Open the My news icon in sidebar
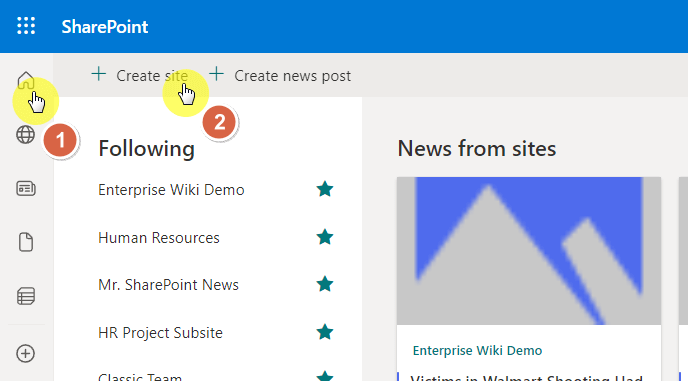Image resolution: width=688 pixels, height=381 pixels. 26,189
